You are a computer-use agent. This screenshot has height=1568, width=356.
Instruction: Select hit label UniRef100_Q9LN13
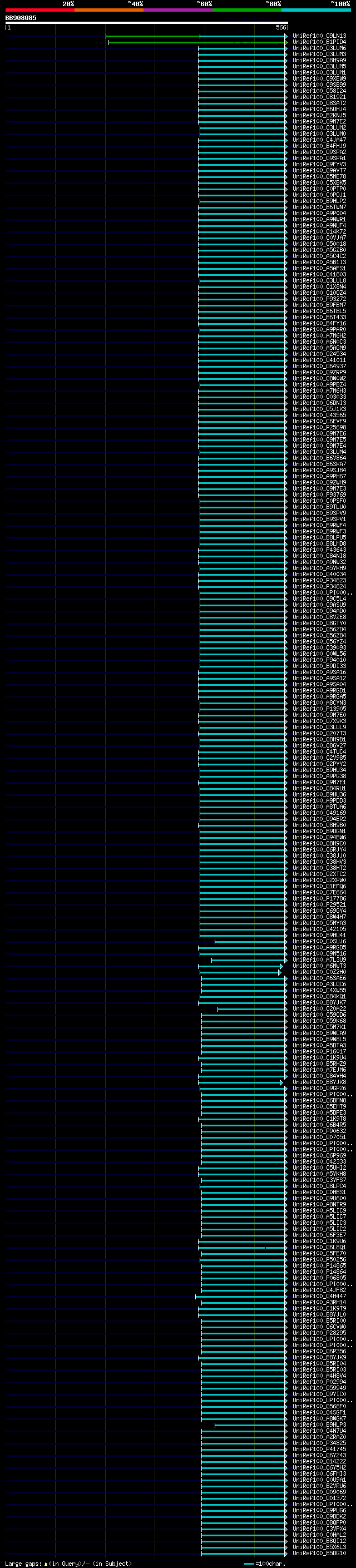319,36
